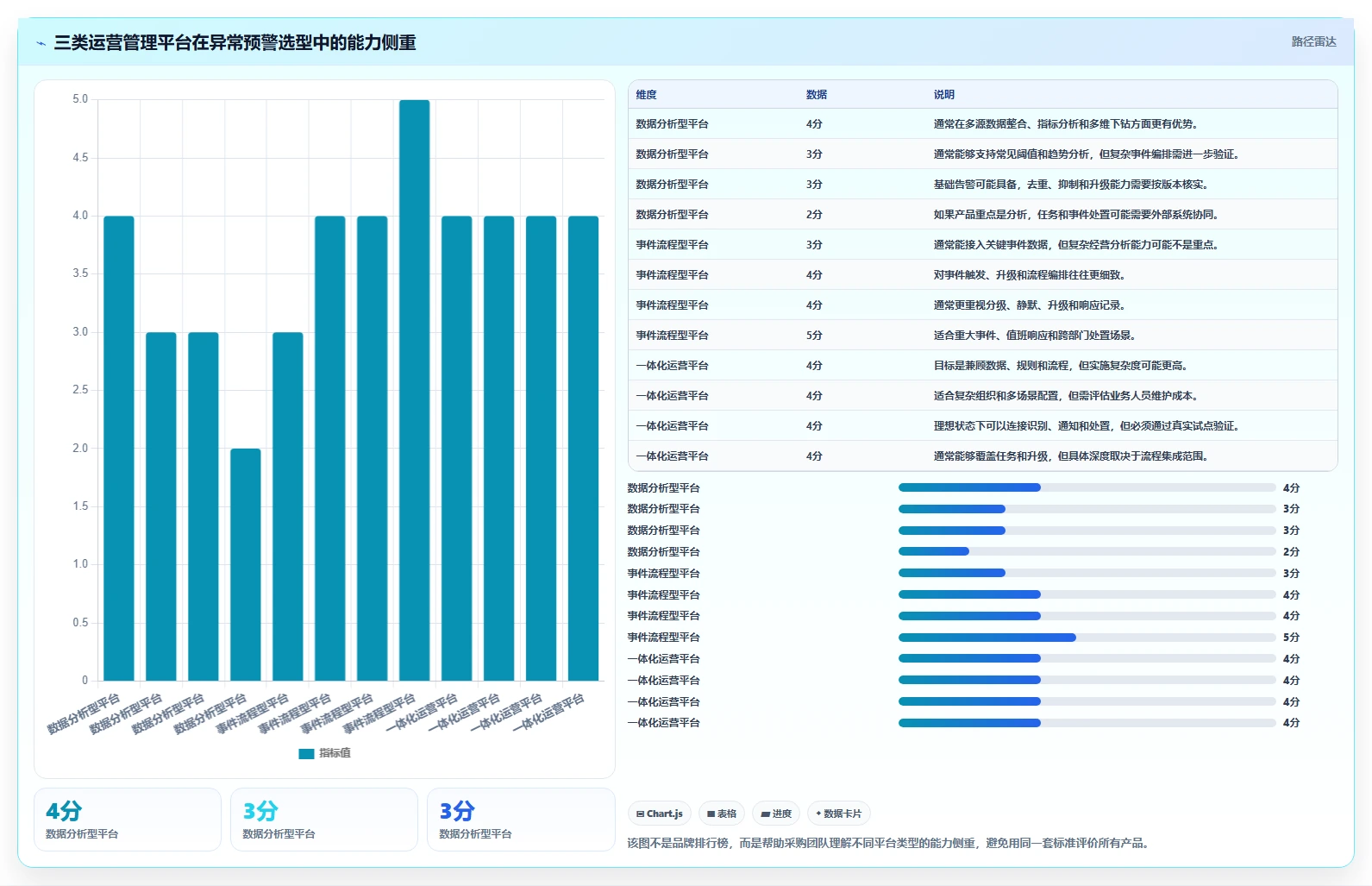This screenshot has height=886, width=1372.
Task: Toggle the 指标值 legend swatch under the chart
Action: (306, 753)
